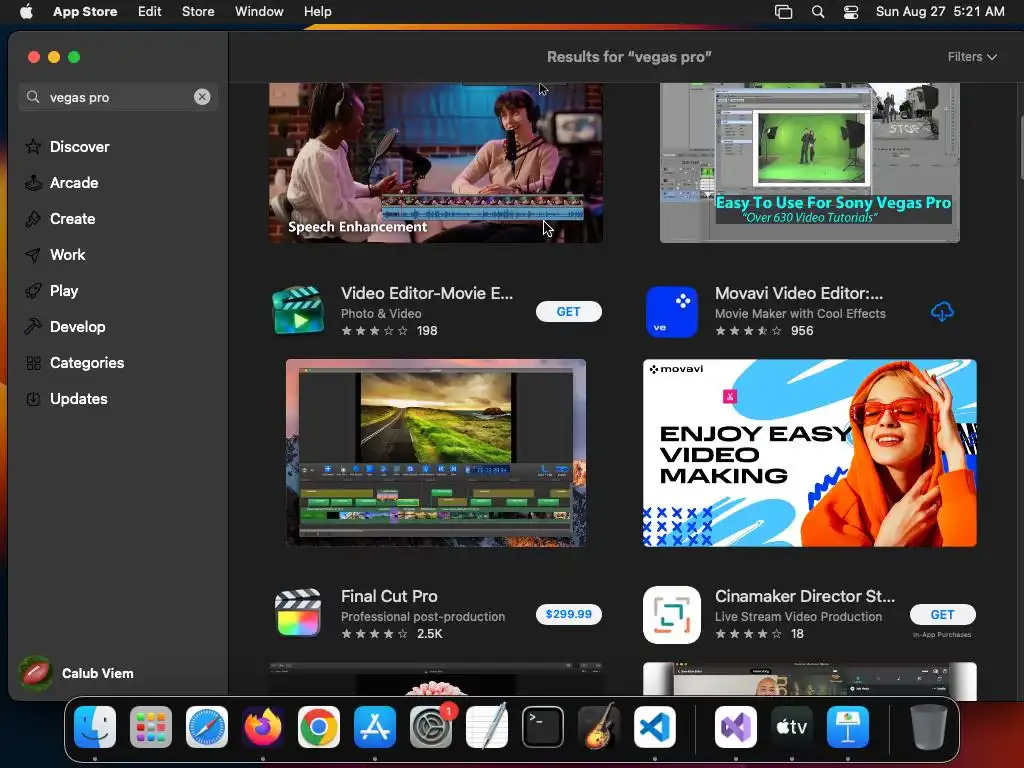The image size is (1024, 768).
Task: Launch Safari from the Dock
Action: pos(207,727)
